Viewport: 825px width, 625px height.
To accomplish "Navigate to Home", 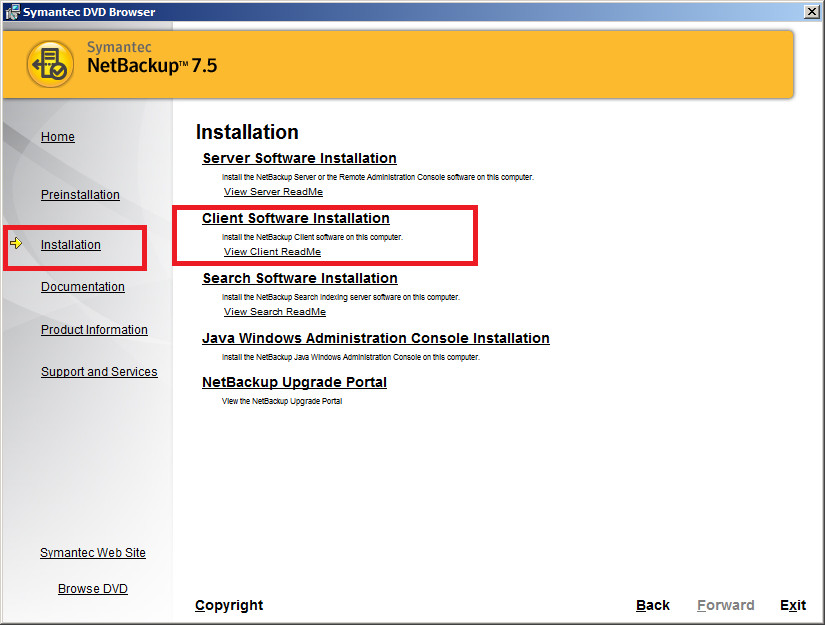I will [57, 137].
